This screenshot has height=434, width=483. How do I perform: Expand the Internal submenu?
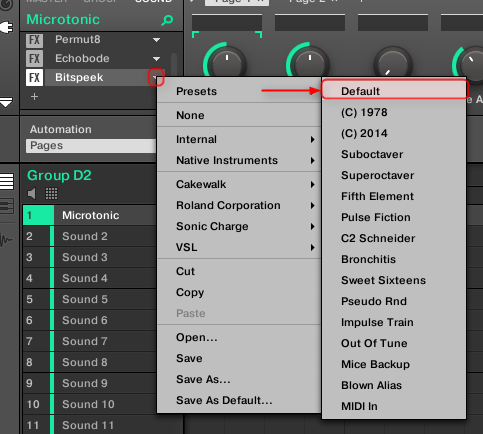pos(239,139)
